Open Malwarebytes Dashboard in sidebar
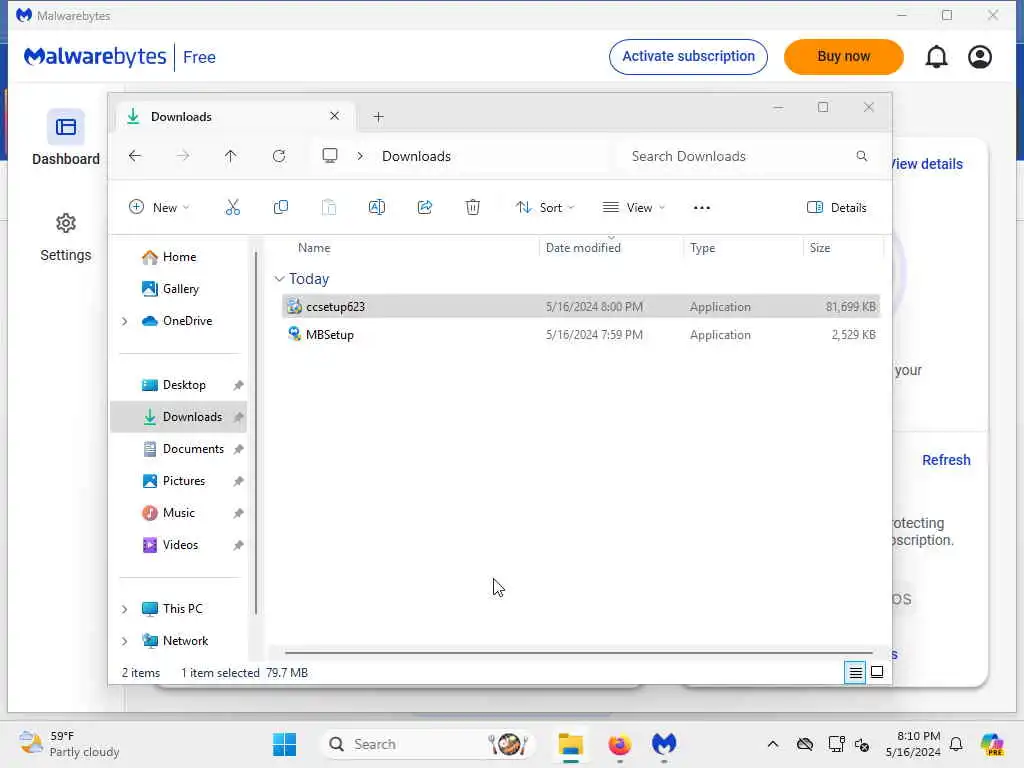The height and width of the screenshot is (768, 1024). click(x=66, y=137)
